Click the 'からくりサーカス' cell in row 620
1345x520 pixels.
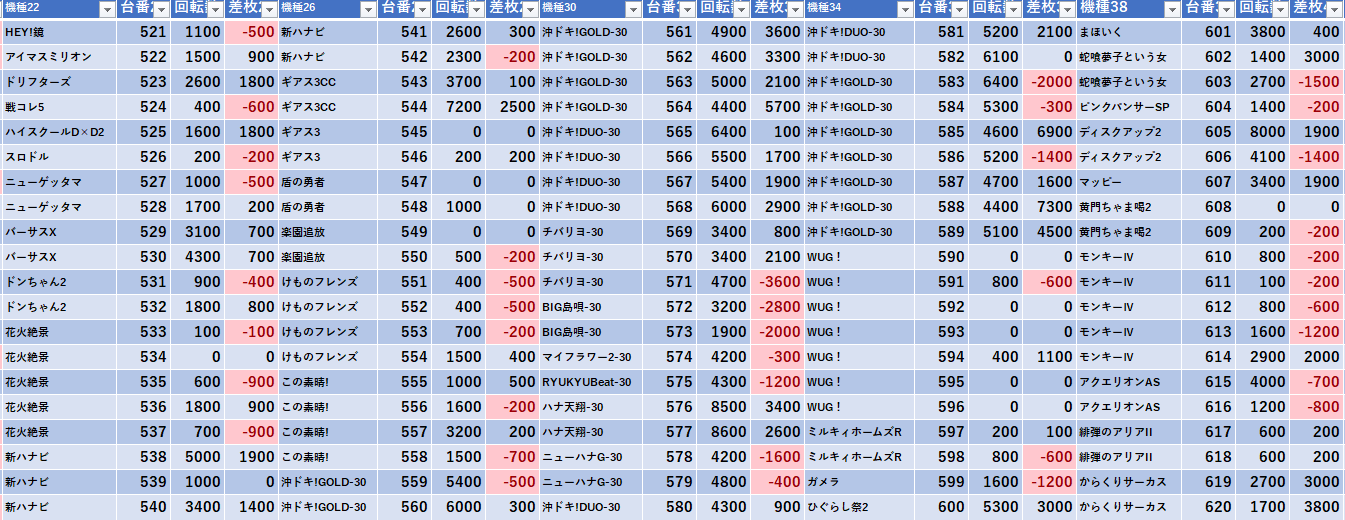(1130, 507)
